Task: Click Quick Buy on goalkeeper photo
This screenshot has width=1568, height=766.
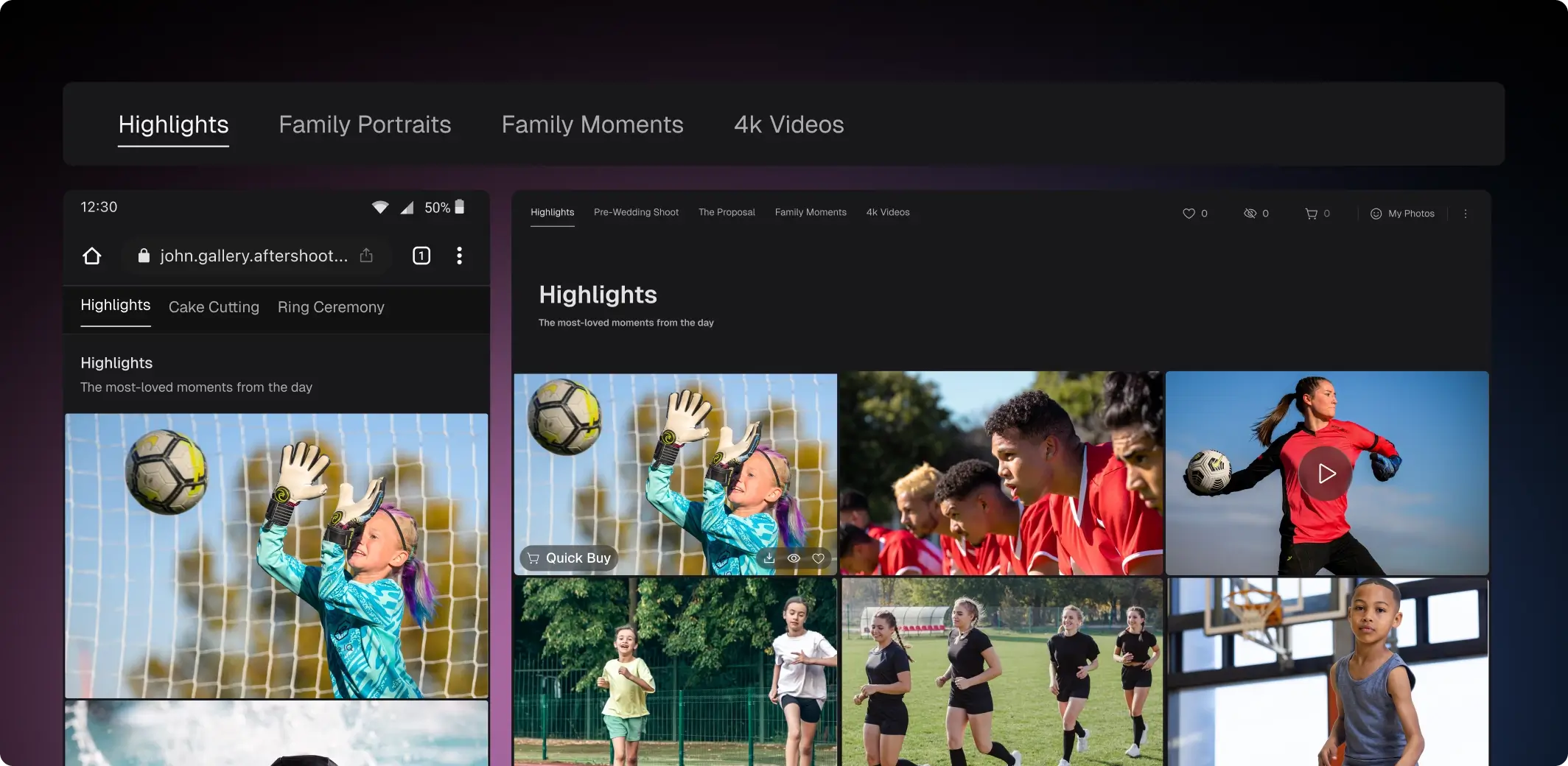Action: [569, 558]
